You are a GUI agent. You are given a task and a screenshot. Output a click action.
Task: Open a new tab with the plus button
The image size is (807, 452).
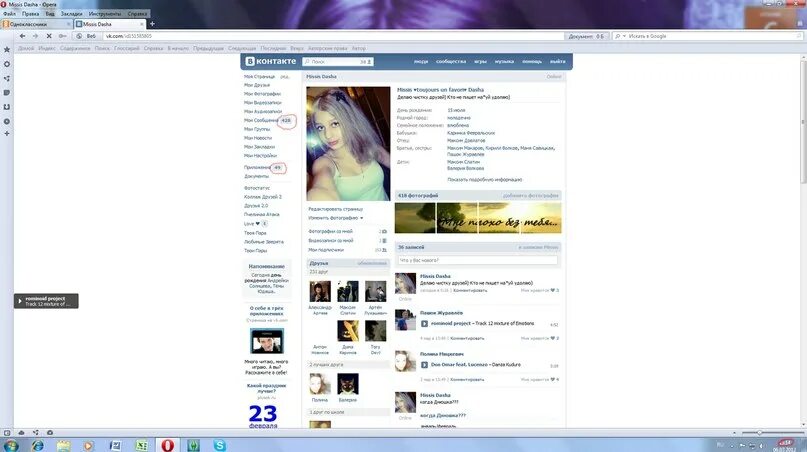coord(152,24)
